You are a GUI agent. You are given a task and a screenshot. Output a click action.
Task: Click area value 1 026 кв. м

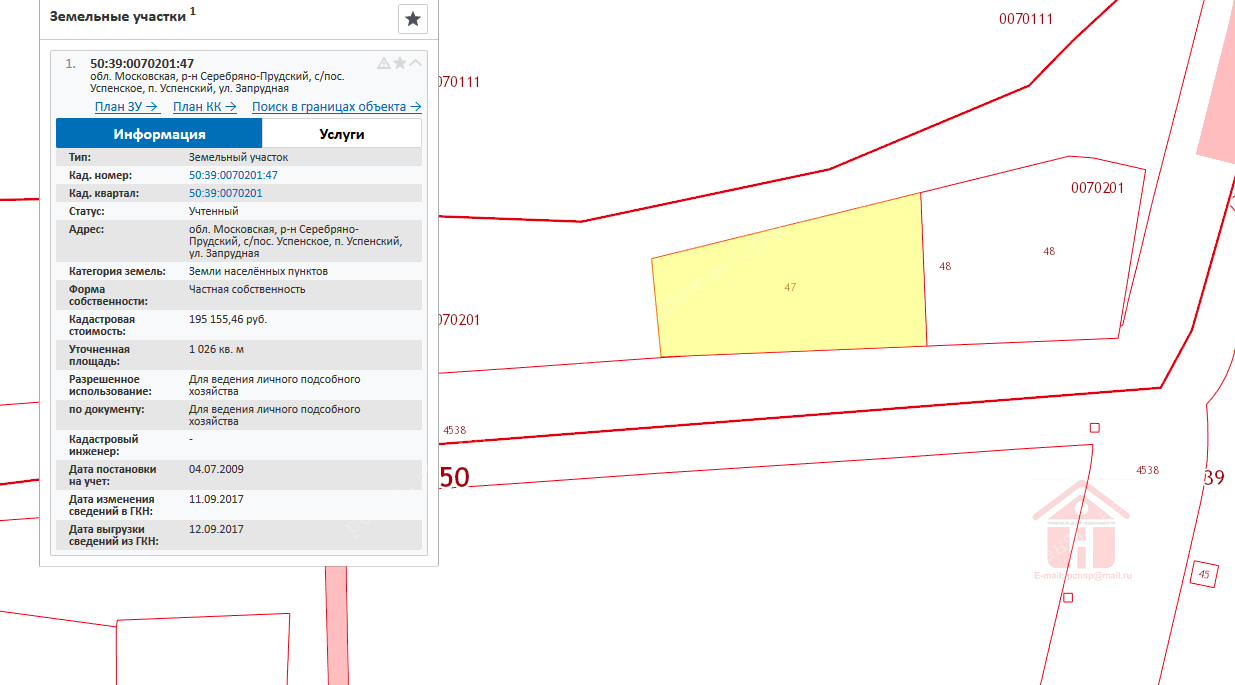click(217, 349)
